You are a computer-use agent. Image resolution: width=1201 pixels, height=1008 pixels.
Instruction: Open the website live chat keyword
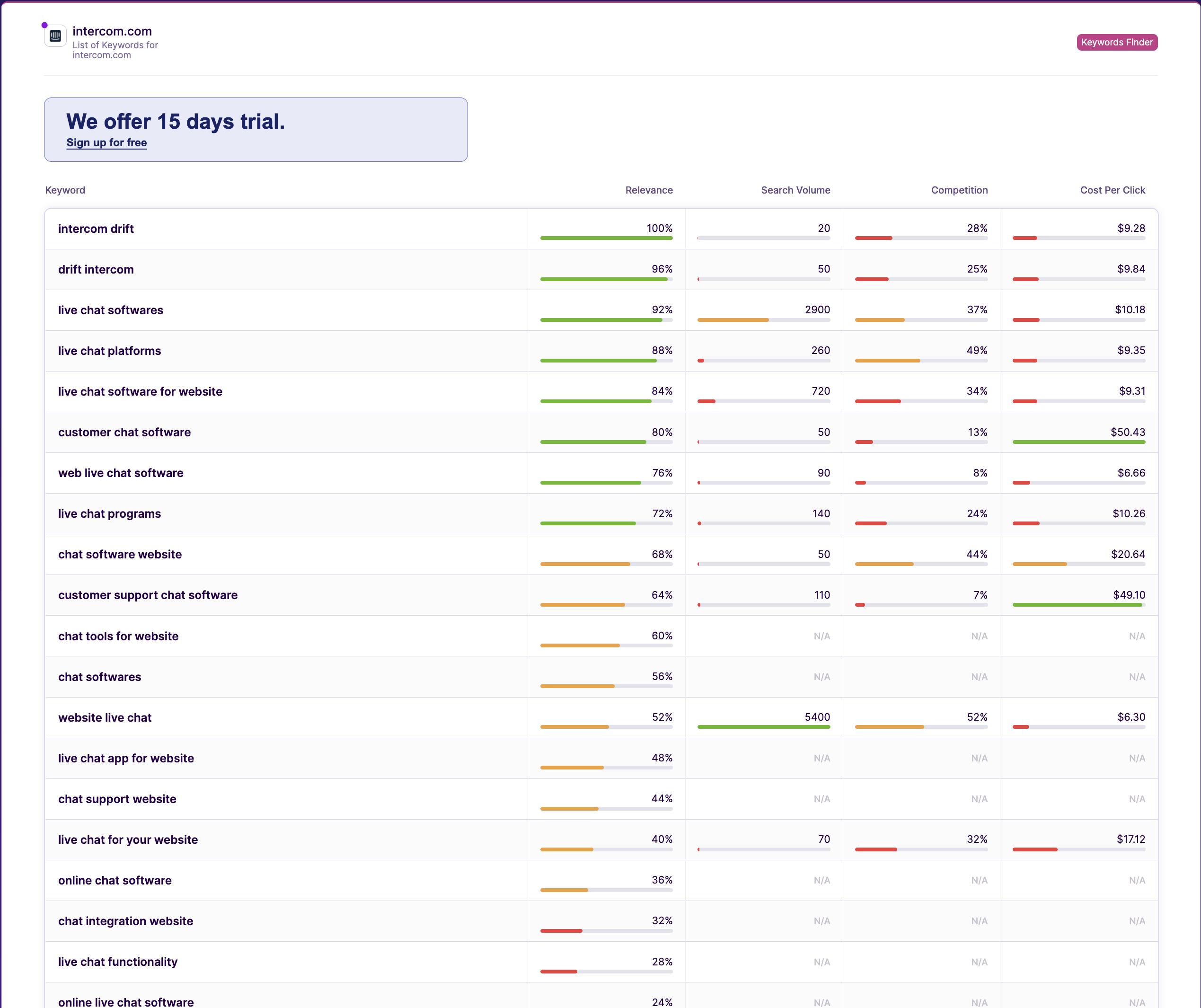(105, 717)
